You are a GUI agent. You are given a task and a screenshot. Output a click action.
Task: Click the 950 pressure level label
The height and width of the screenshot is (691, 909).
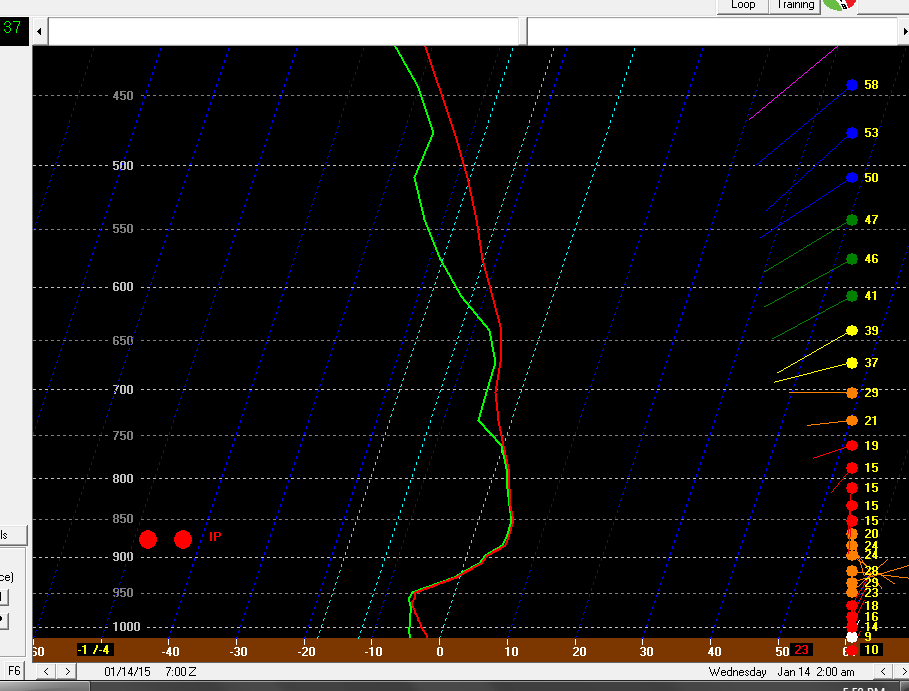122,592
